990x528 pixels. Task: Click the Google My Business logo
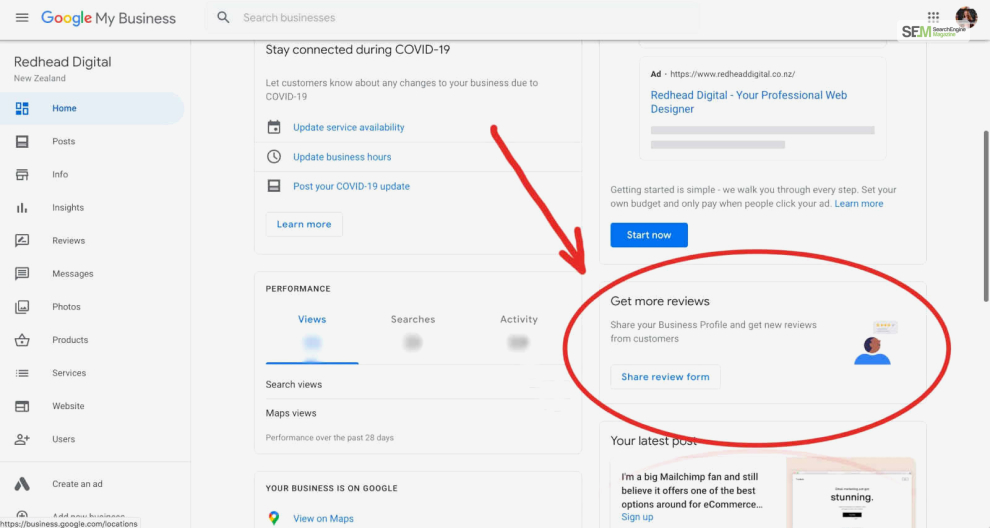[109, 18]
